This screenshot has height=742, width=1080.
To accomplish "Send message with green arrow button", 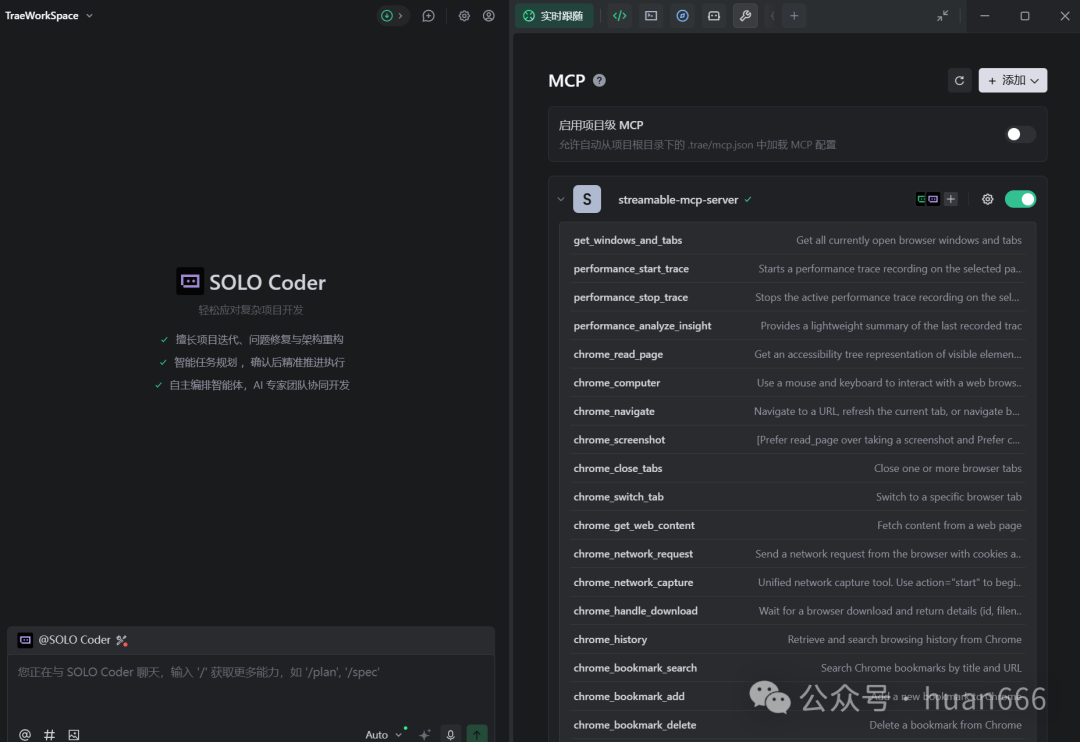I will (x=477, y=734).
